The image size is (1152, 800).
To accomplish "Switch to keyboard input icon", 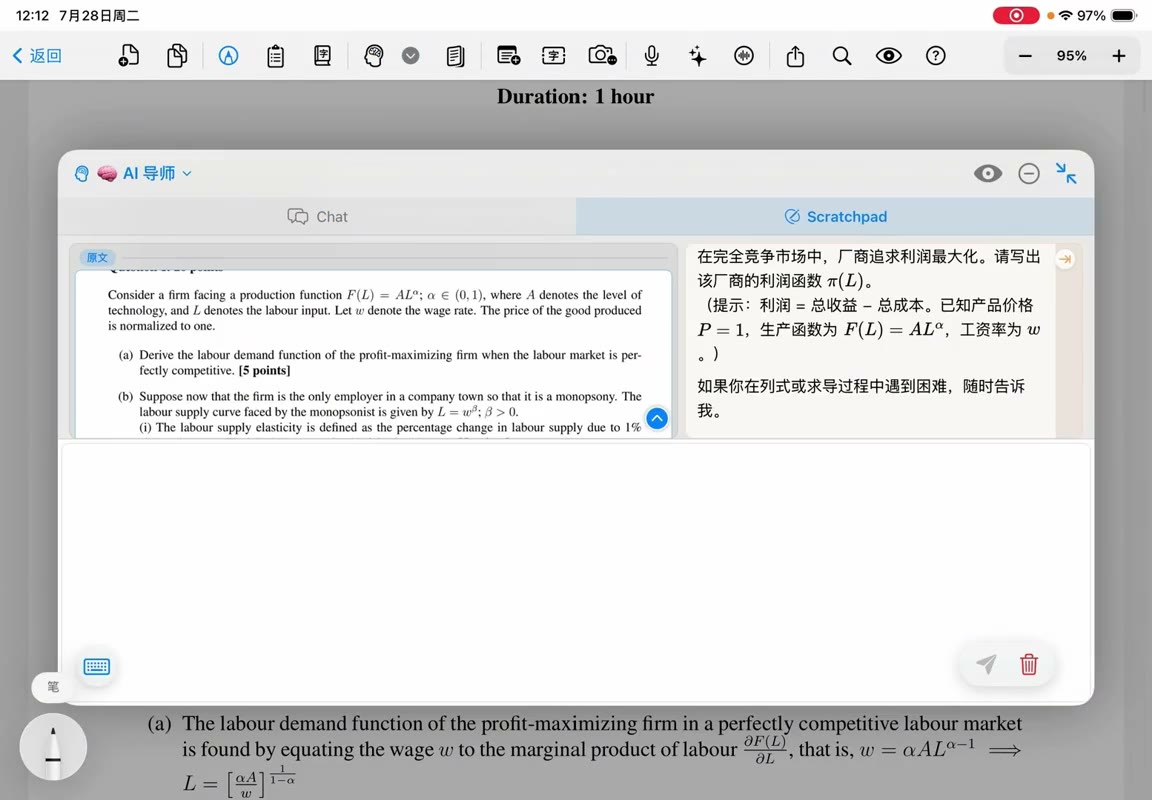I will [97, 666].
